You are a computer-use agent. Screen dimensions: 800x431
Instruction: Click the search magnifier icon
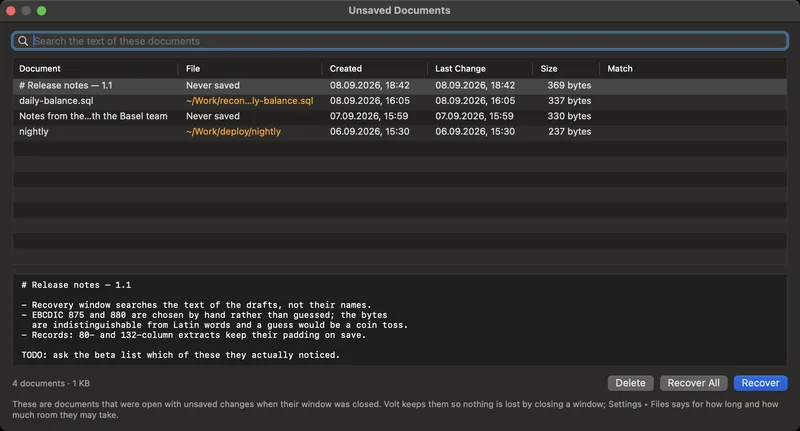click(23, 41)
